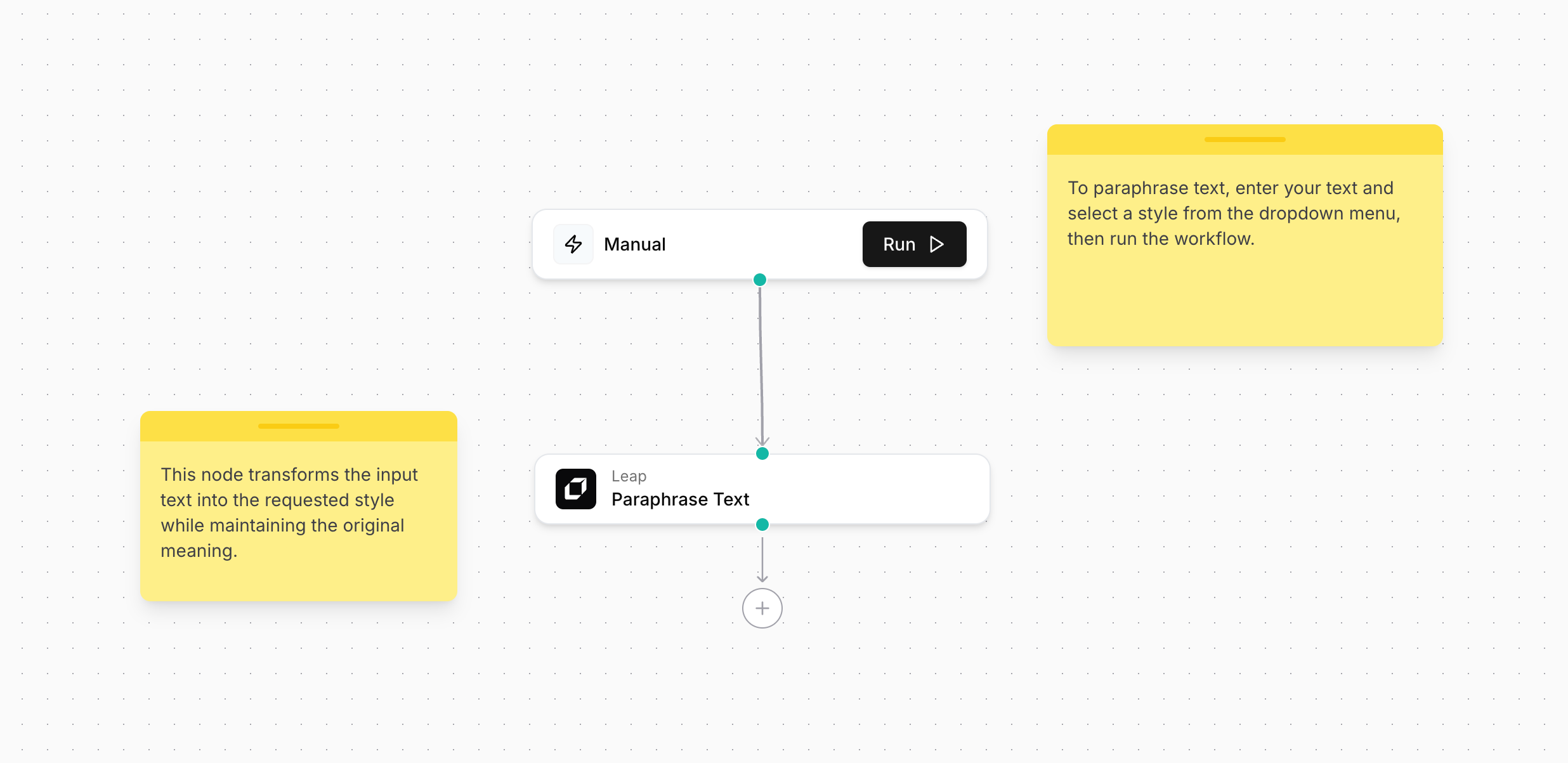Click the Leap provider label
Image resolution: width=1568 pixels, height=763 pixels.
[629, 476]
